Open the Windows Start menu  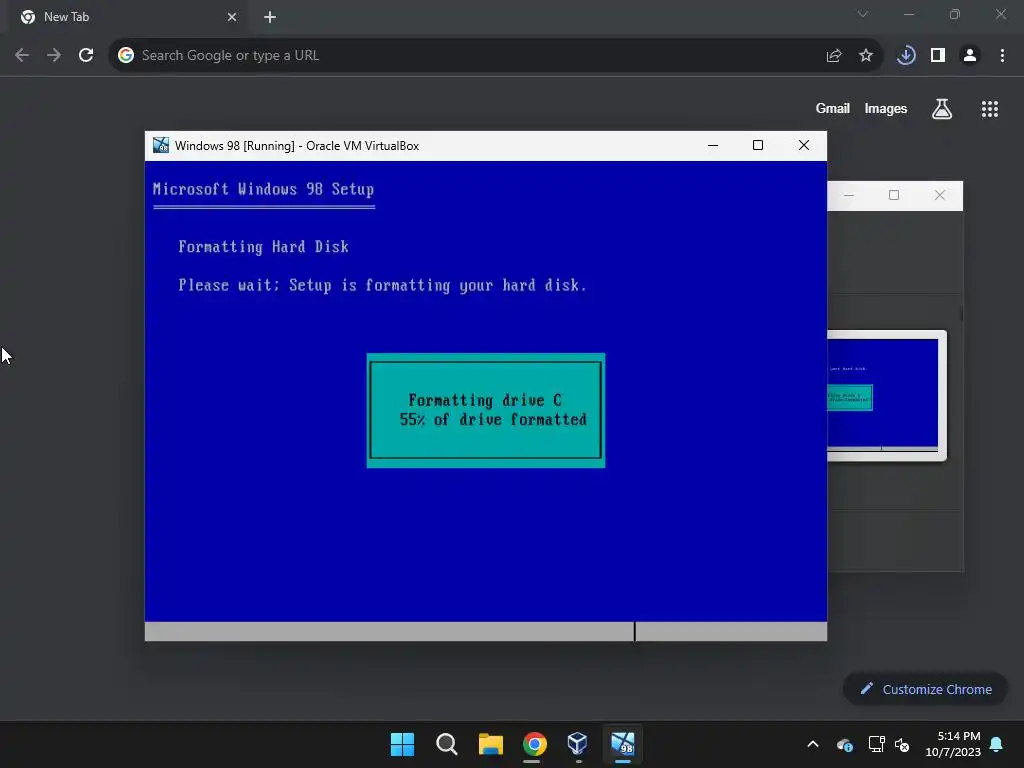[402, 744]
